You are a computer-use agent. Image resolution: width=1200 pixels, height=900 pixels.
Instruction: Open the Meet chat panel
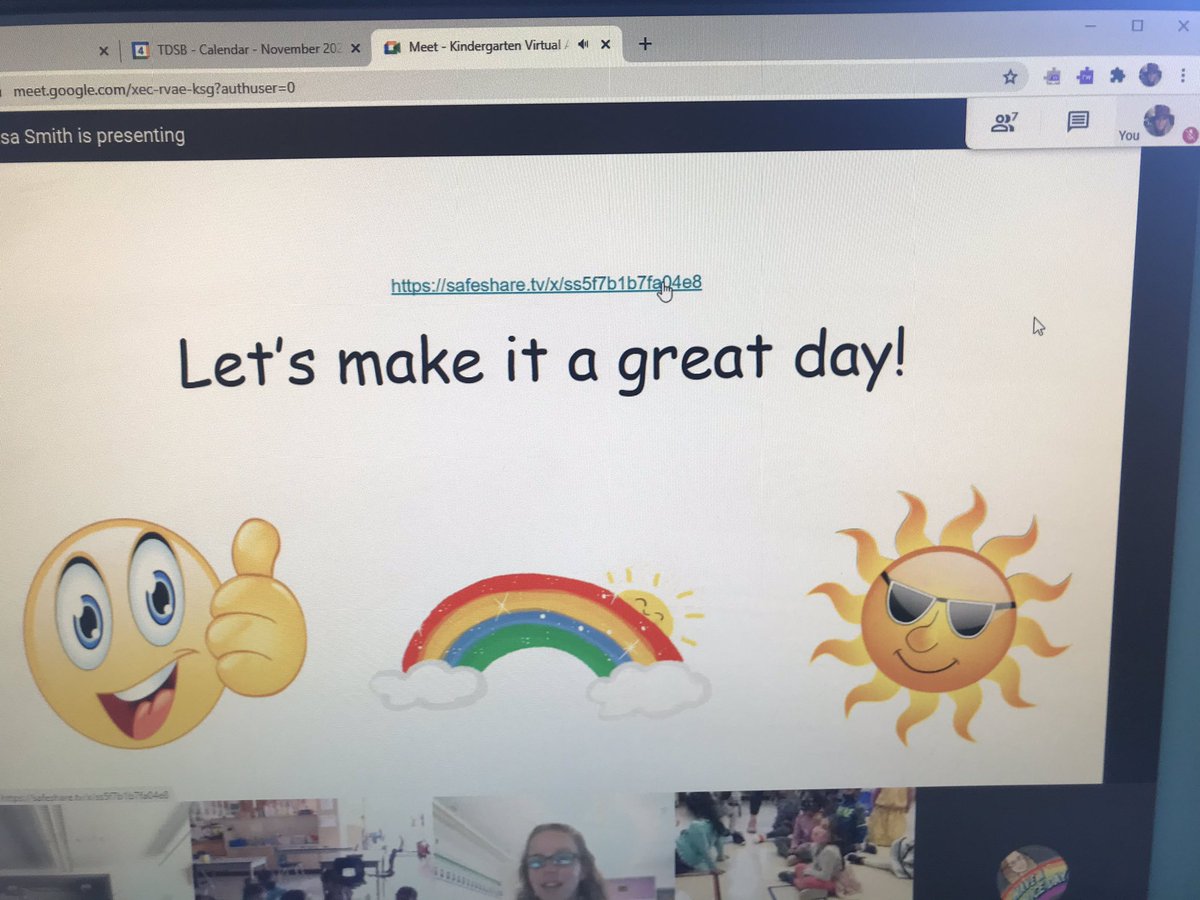tap(1077, 122)
